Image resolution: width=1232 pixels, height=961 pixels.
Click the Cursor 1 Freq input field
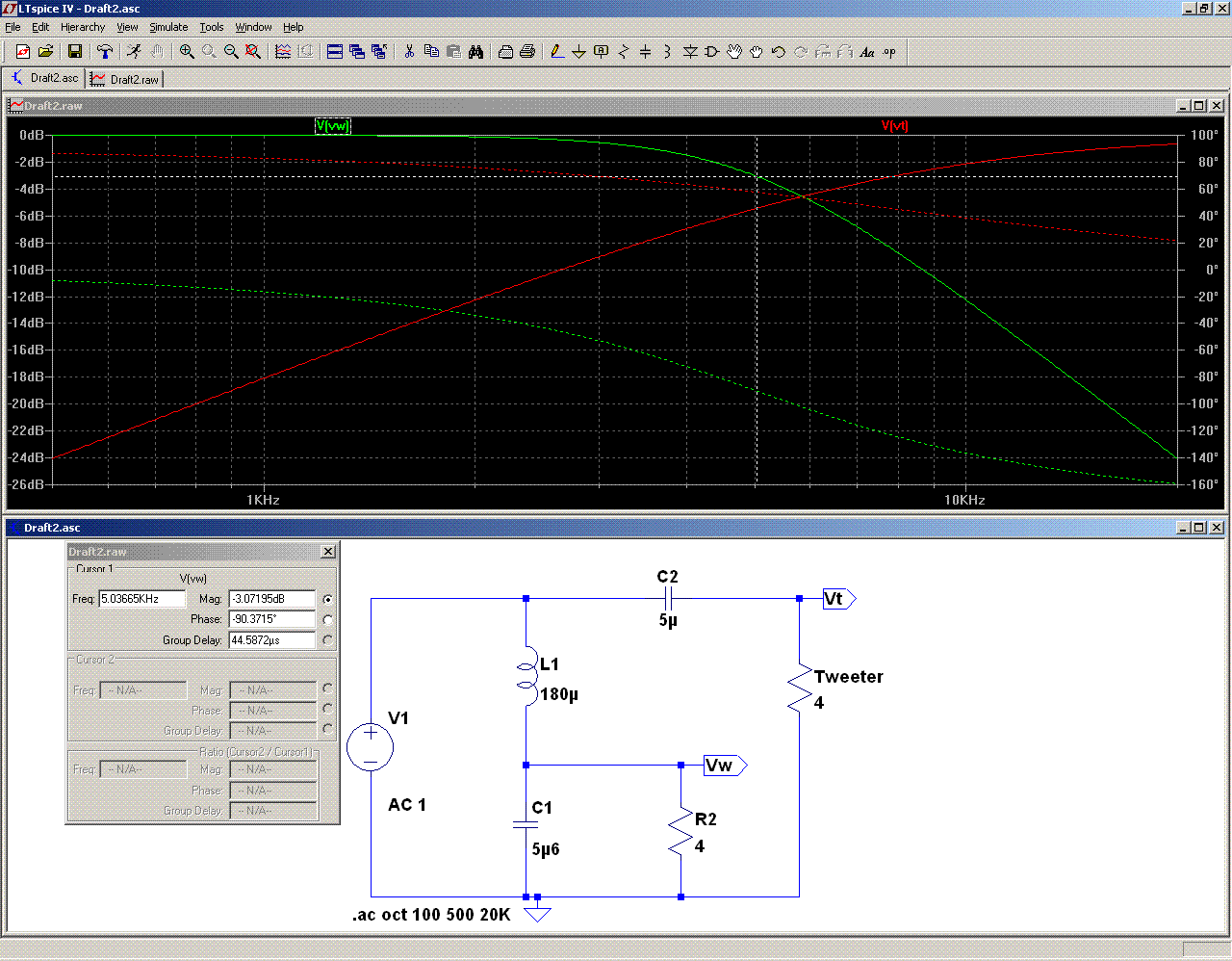click(141, 599)
